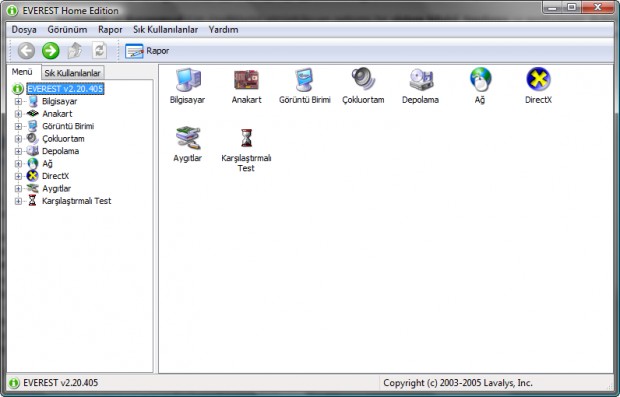The height and width of the screenshot is (397, 620).
Task: Click the green info icon in status bar
Action: click(14, 383)
